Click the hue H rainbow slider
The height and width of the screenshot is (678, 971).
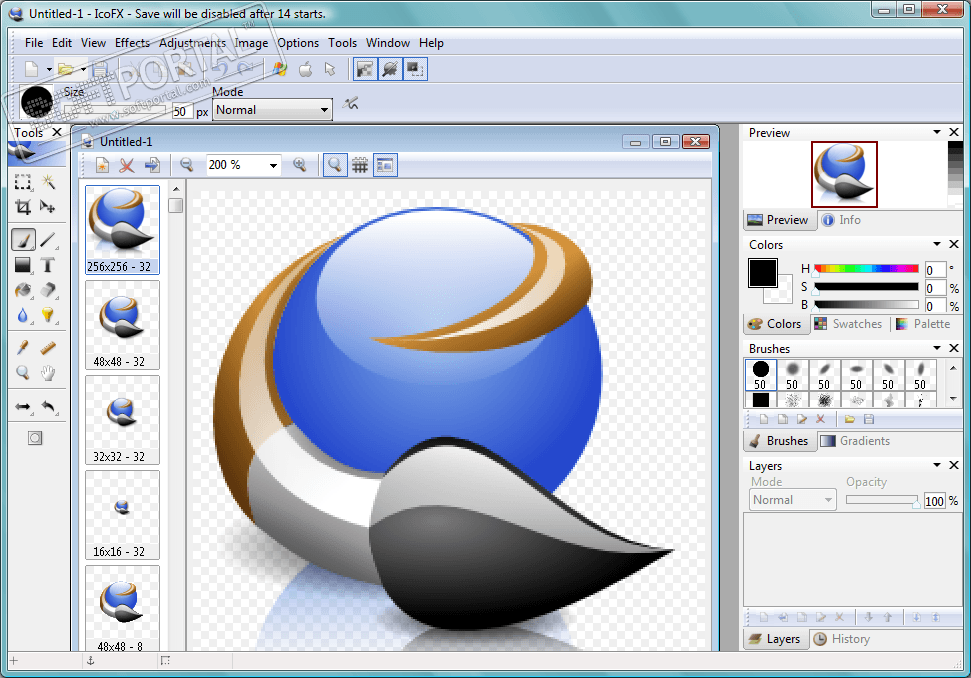(x=866, y=269)
